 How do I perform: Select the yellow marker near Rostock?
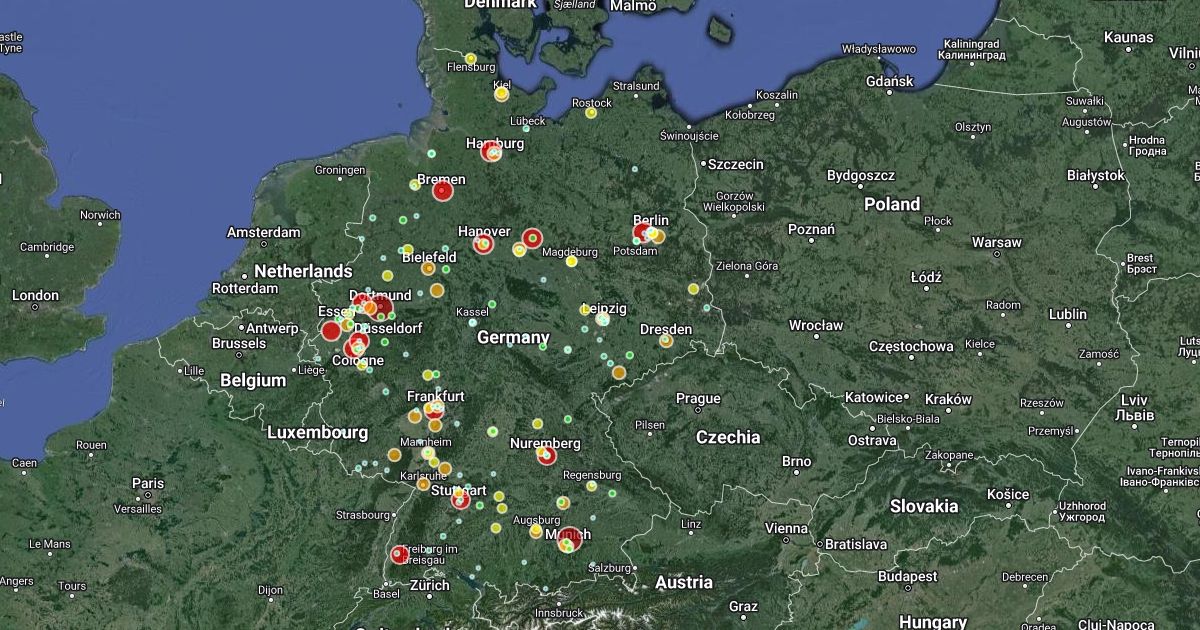tap(591, 113)
